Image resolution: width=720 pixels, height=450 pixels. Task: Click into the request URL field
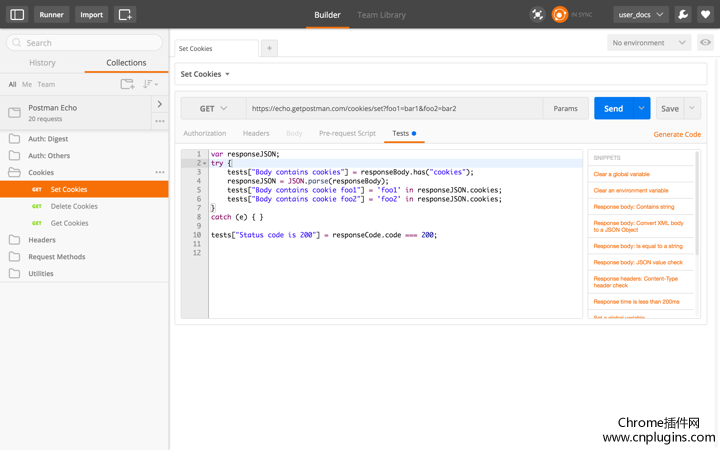click(394, 108)
